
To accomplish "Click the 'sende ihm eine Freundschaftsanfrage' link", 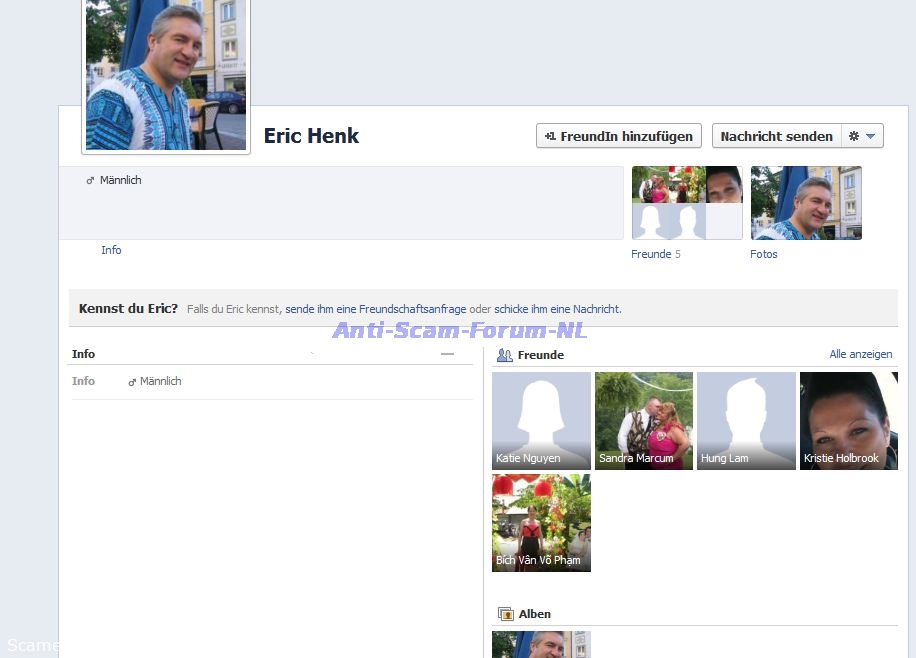I will coord(375,309).
